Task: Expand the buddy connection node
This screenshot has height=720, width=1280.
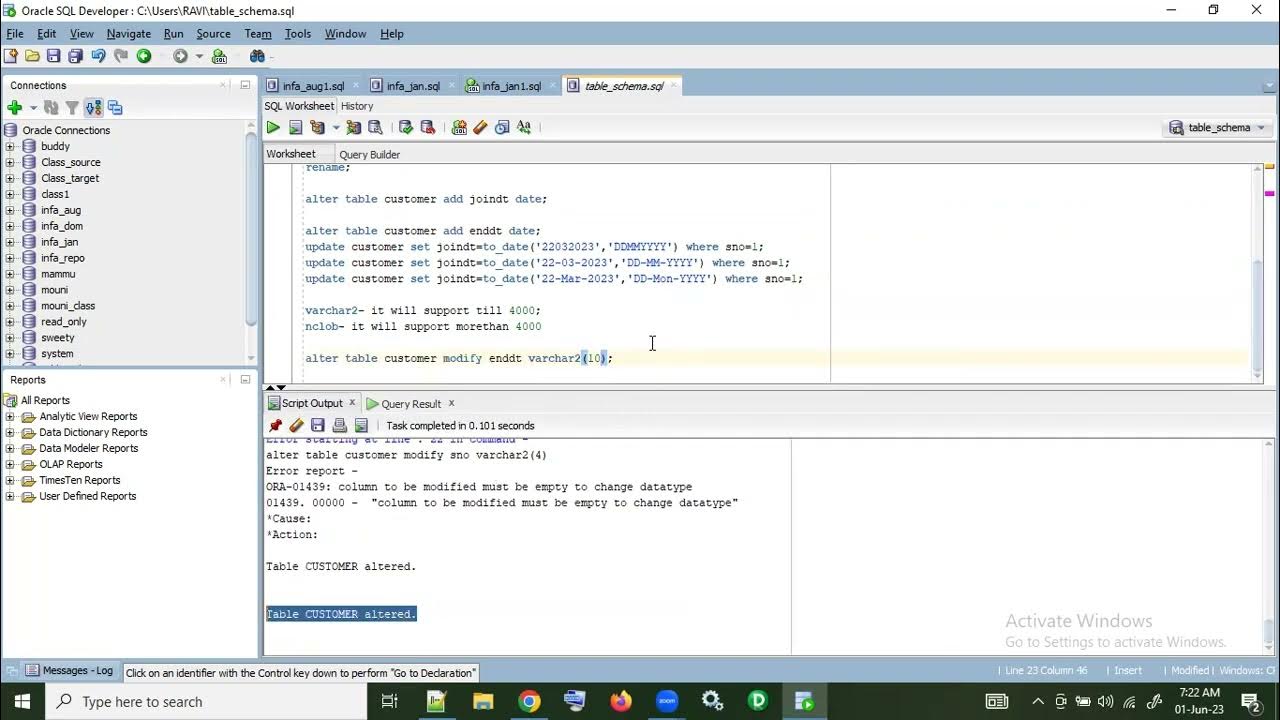Action: pyautogui.click(x=10, y=146)
